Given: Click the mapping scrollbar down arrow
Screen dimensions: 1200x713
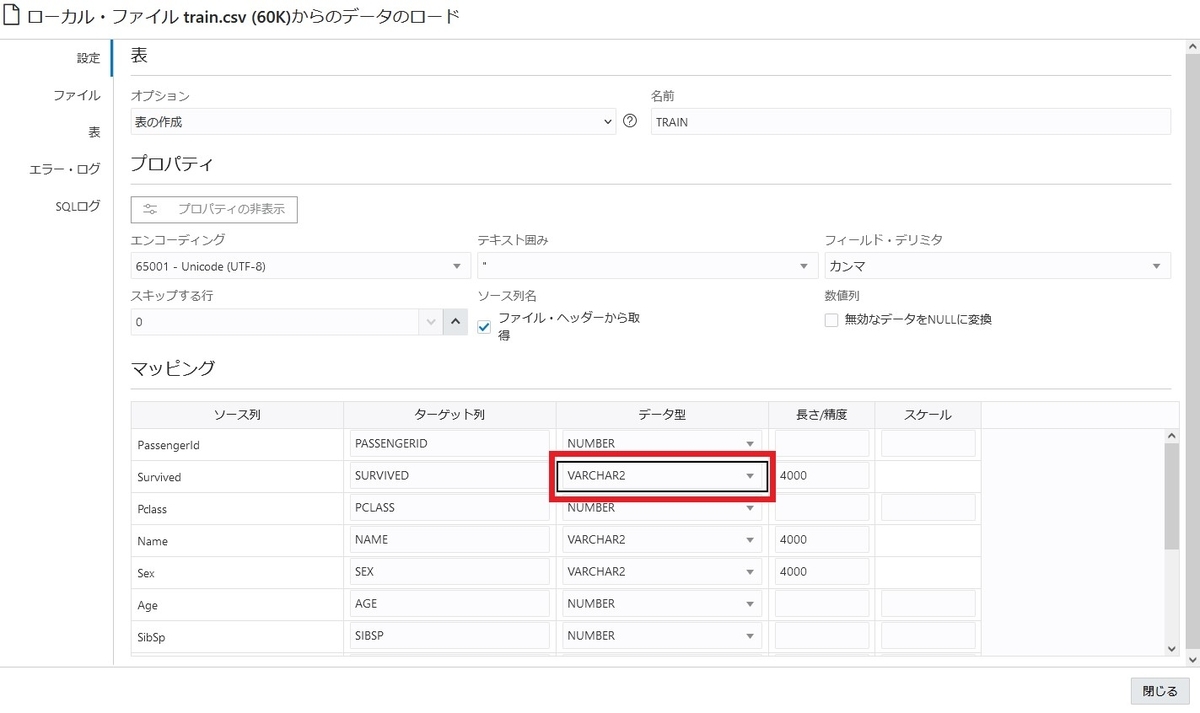Looking at the screenshot, I should tap(1173, 648).
